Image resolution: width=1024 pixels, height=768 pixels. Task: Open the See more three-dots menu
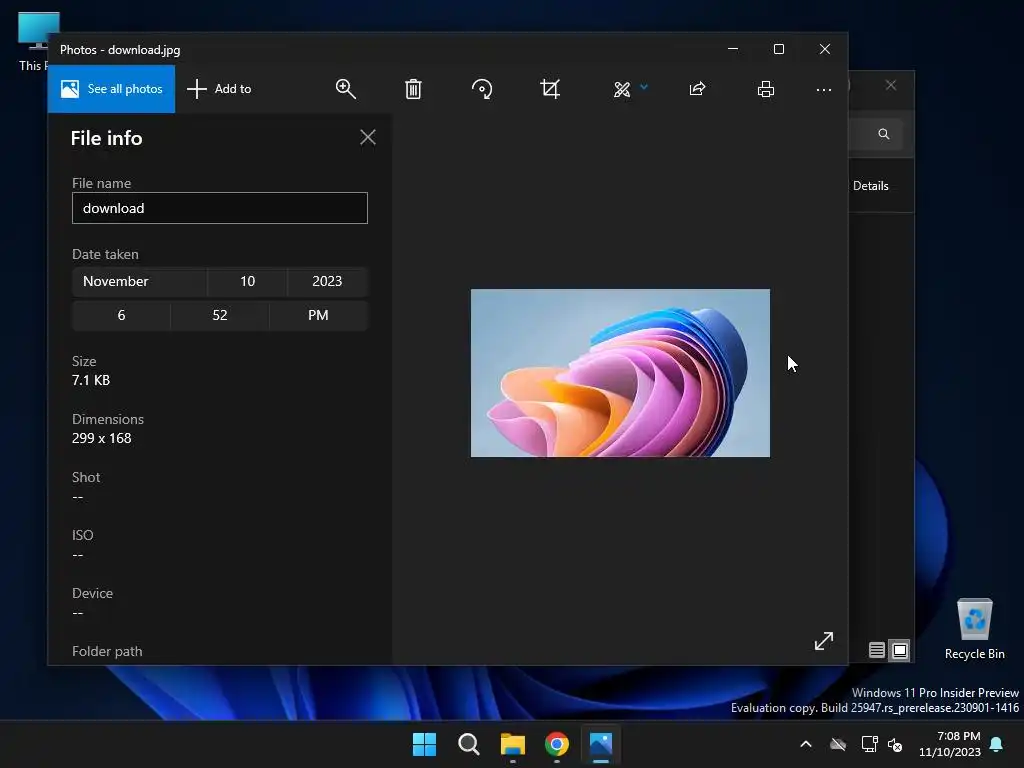(x=824, y=89)
